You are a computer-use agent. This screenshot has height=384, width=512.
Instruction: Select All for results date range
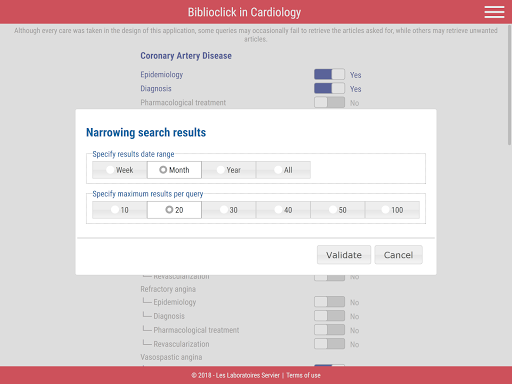[283, 170]
